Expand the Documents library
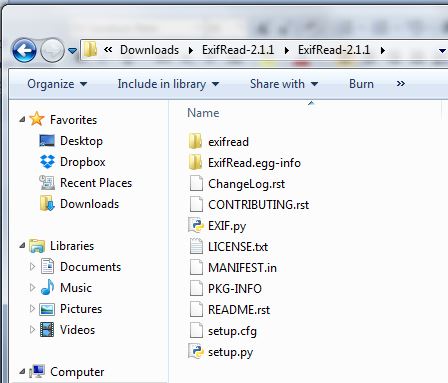Viewport: 448px width, 383px height. pos(32,267)
